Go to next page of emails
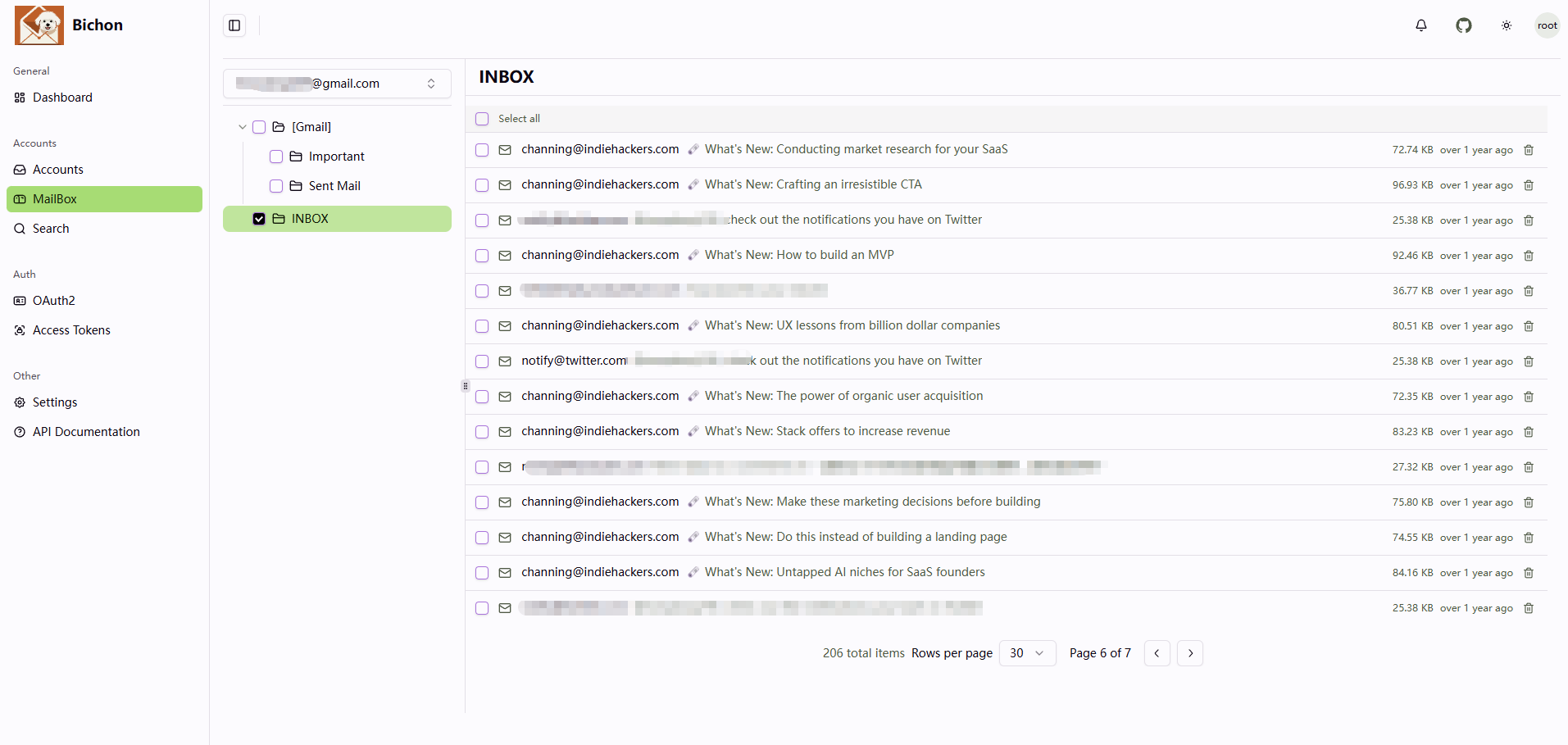The image size is (1568, 745). (1190, 653)
